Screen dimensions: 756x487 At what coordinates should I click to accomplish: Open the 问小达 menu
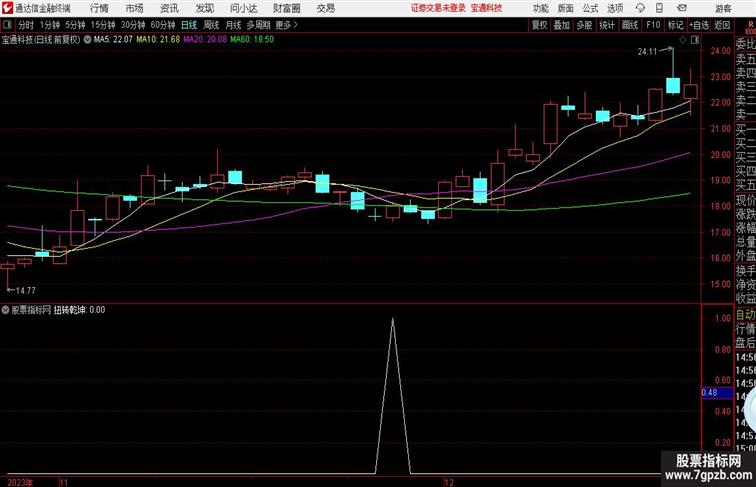tap(243, 8)
